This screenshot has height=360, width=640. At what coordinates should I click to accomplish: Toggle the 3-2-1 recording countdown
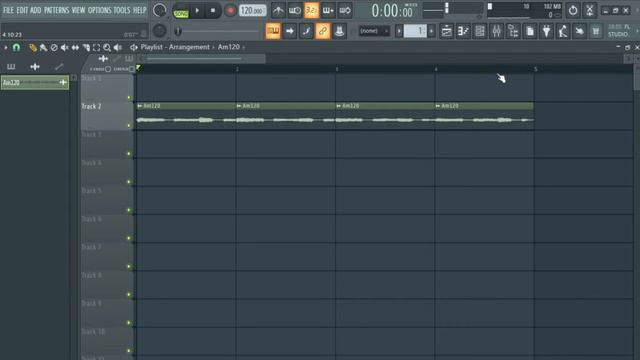tap(311, 11)
